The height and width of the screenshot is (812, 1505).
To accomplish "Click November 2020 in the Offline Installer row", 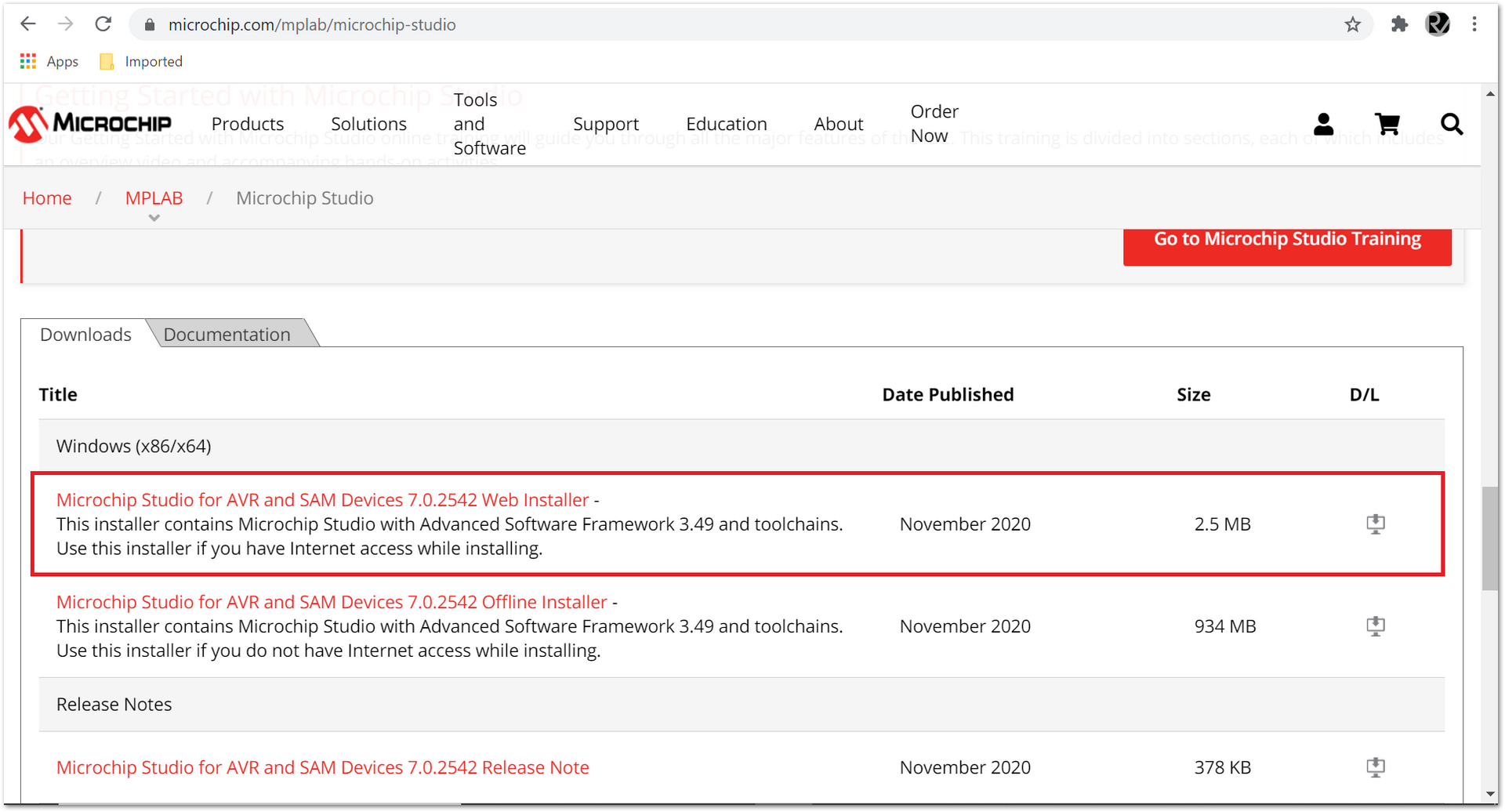I will 965,626.
